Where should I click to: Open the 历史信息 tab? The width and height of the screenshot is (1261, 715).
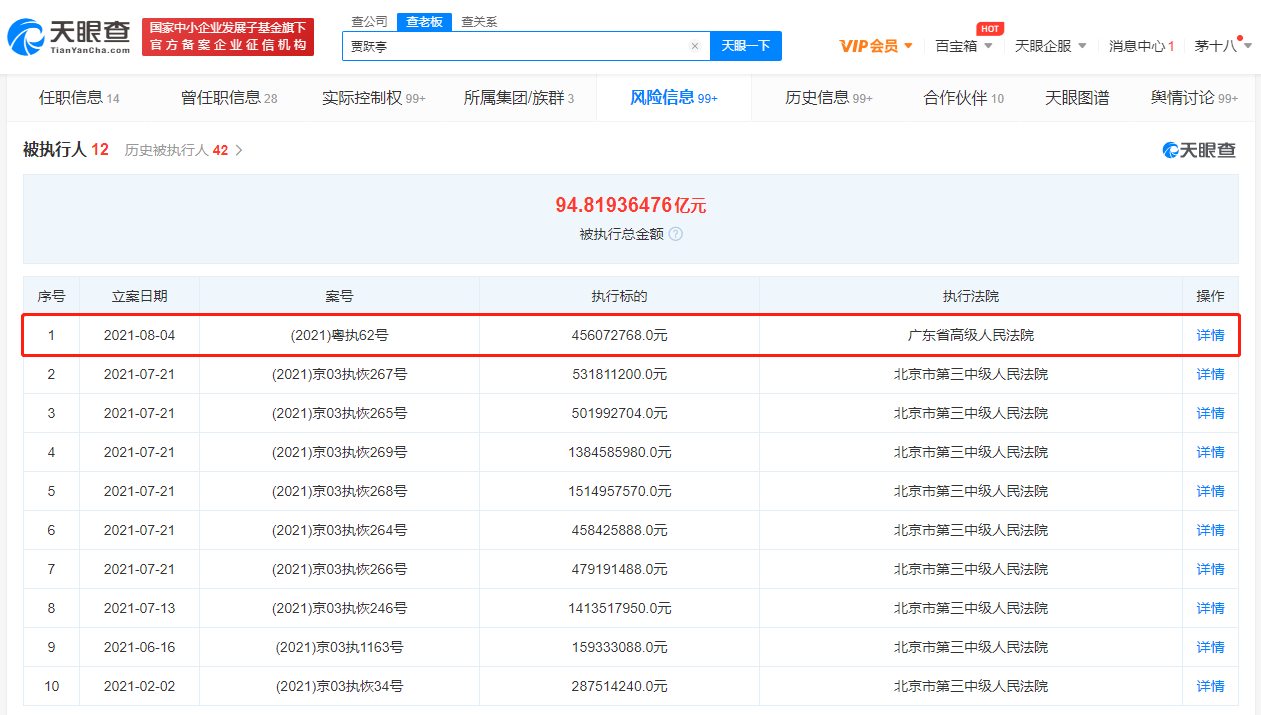pyautogui.click(x=828, y=98)
